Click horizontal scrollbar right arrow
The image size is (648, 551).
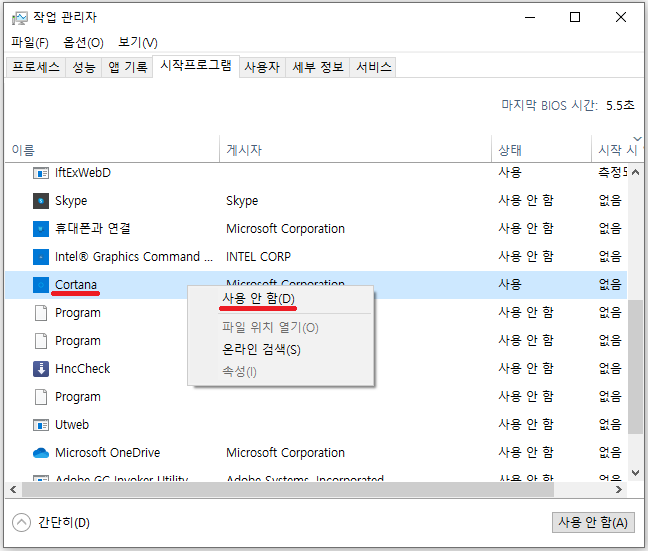click(x=619, y=490)
